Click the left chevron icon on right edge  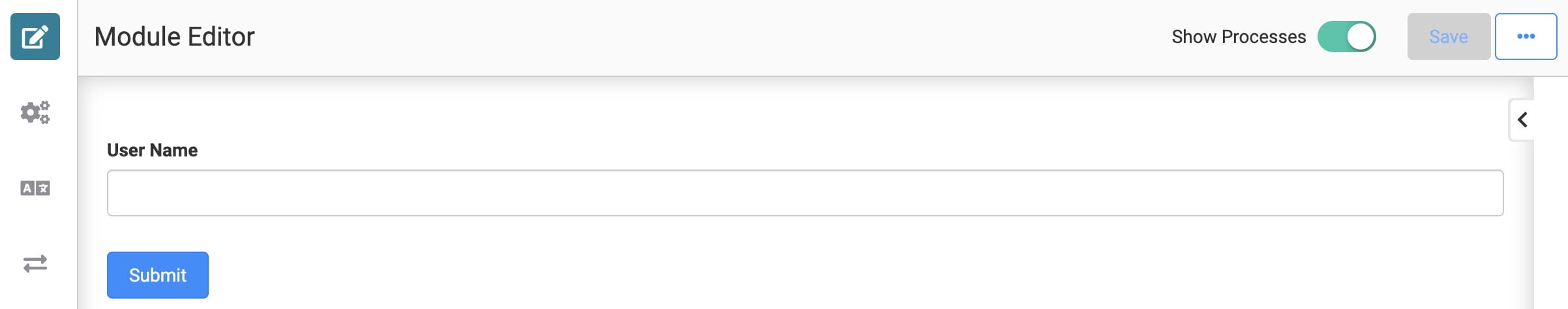pos(1522,120)
